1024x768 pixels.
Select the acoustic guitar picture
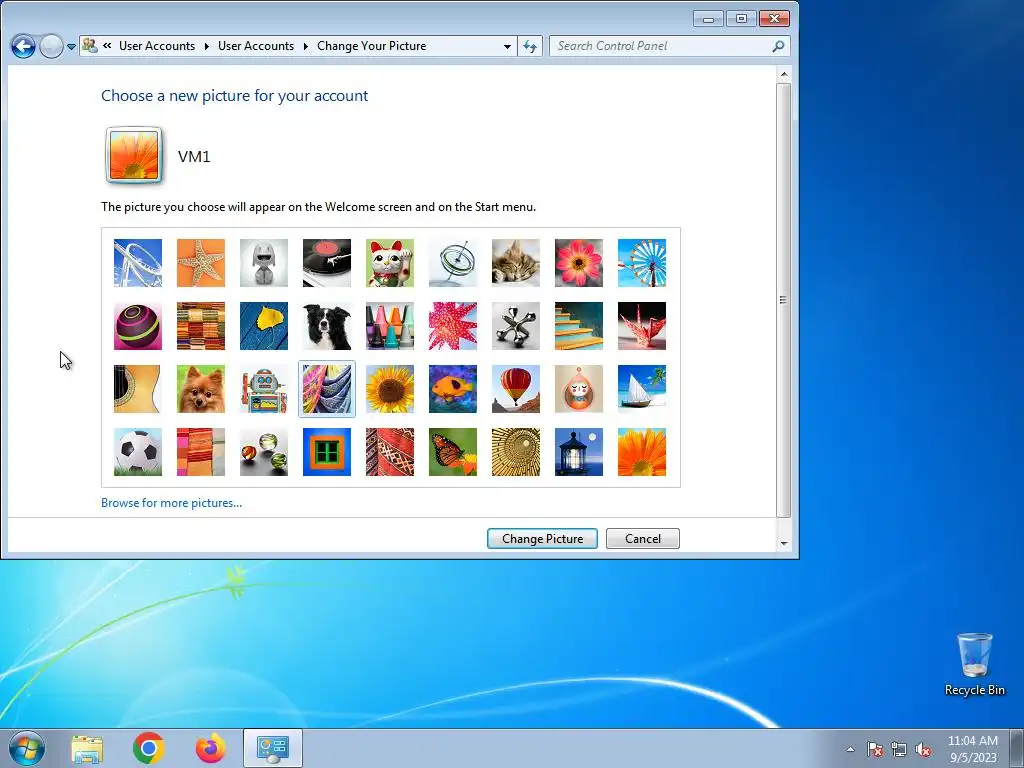click(x=138, y=389)
